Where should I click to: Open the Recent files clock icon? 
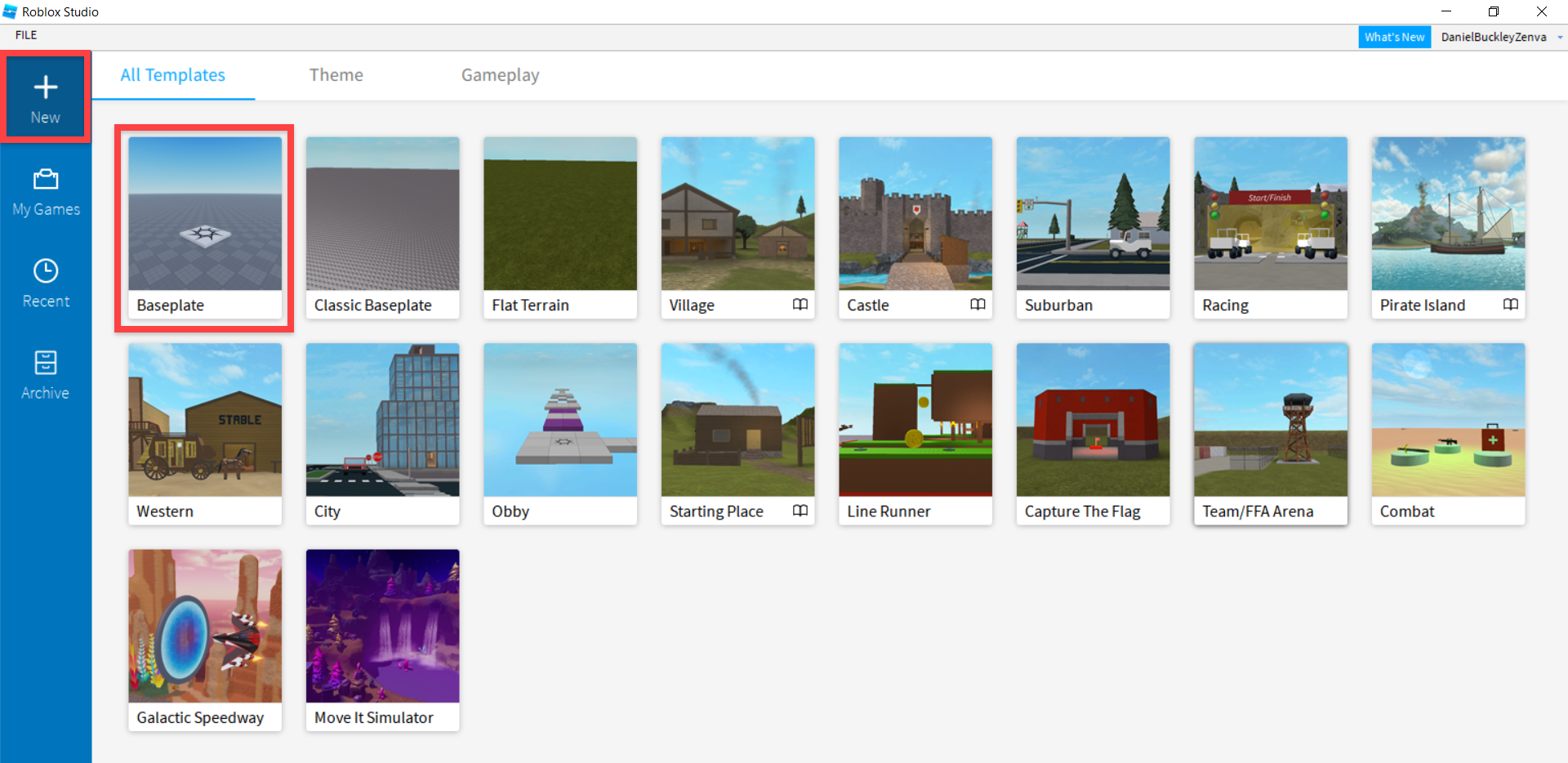coord(46,272)
